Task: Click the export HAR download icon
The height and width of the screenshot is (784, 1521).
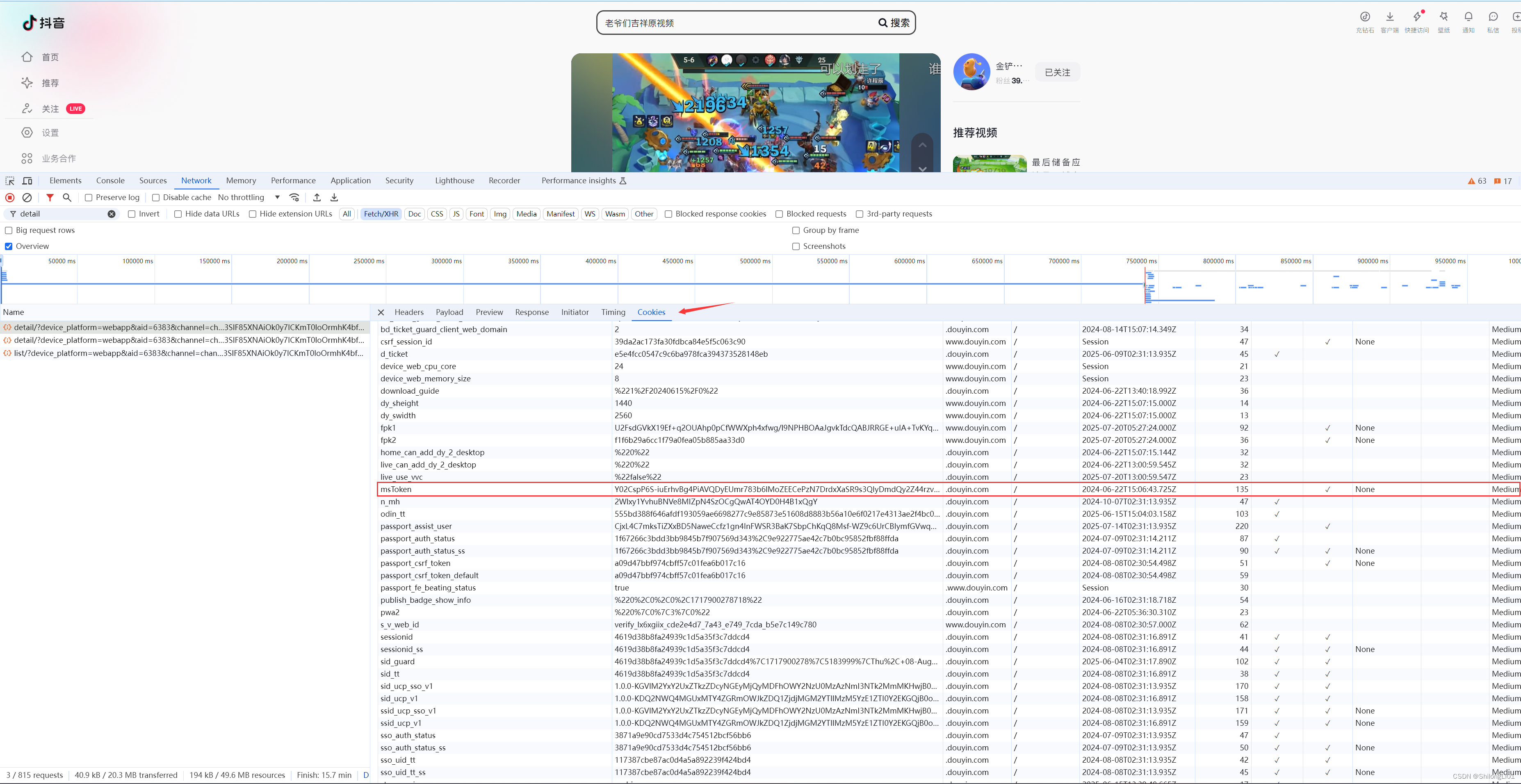Action: [334, 198]
